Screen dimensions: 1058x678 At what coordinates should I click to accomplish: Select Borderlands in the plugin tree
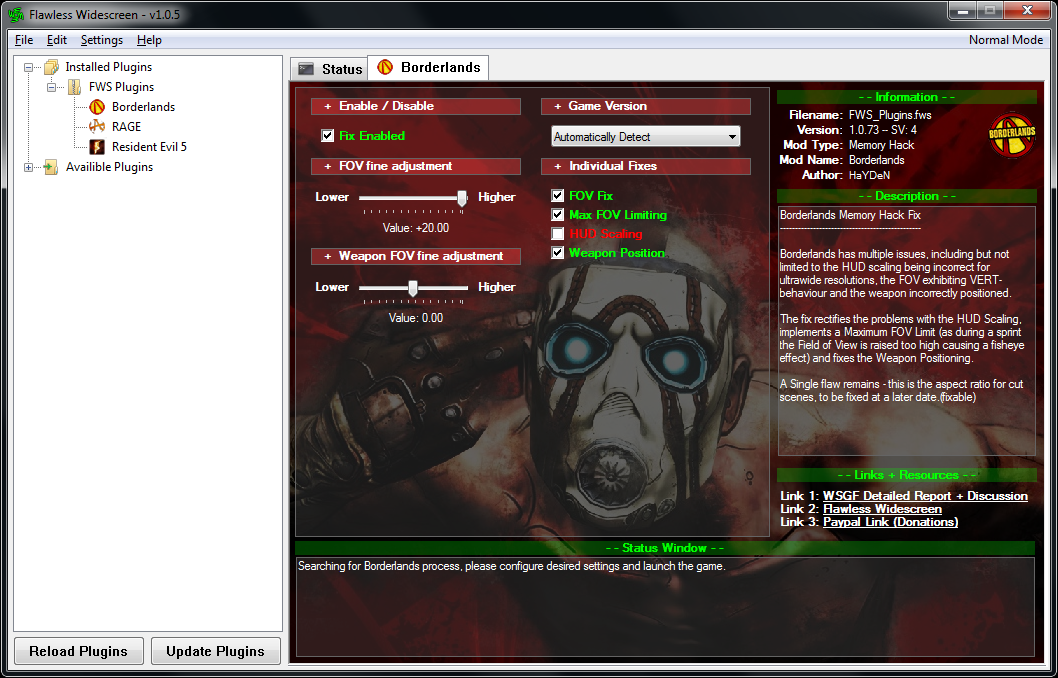[x=143, y=107]
